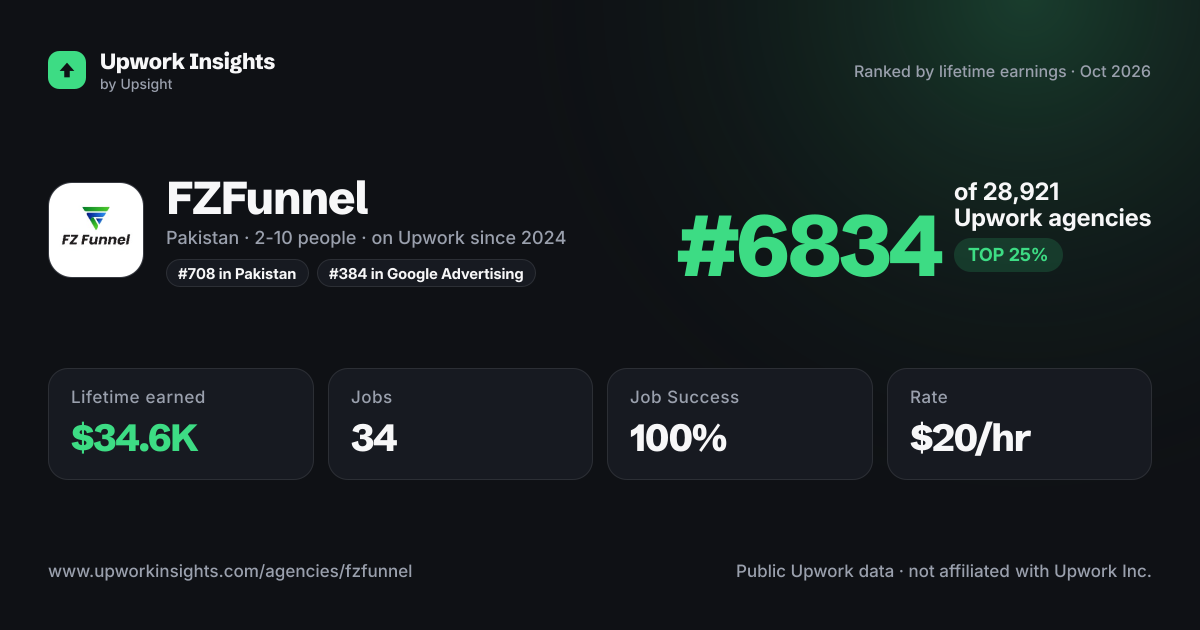Click the 'Rate' card label

[x=929, y=397]
